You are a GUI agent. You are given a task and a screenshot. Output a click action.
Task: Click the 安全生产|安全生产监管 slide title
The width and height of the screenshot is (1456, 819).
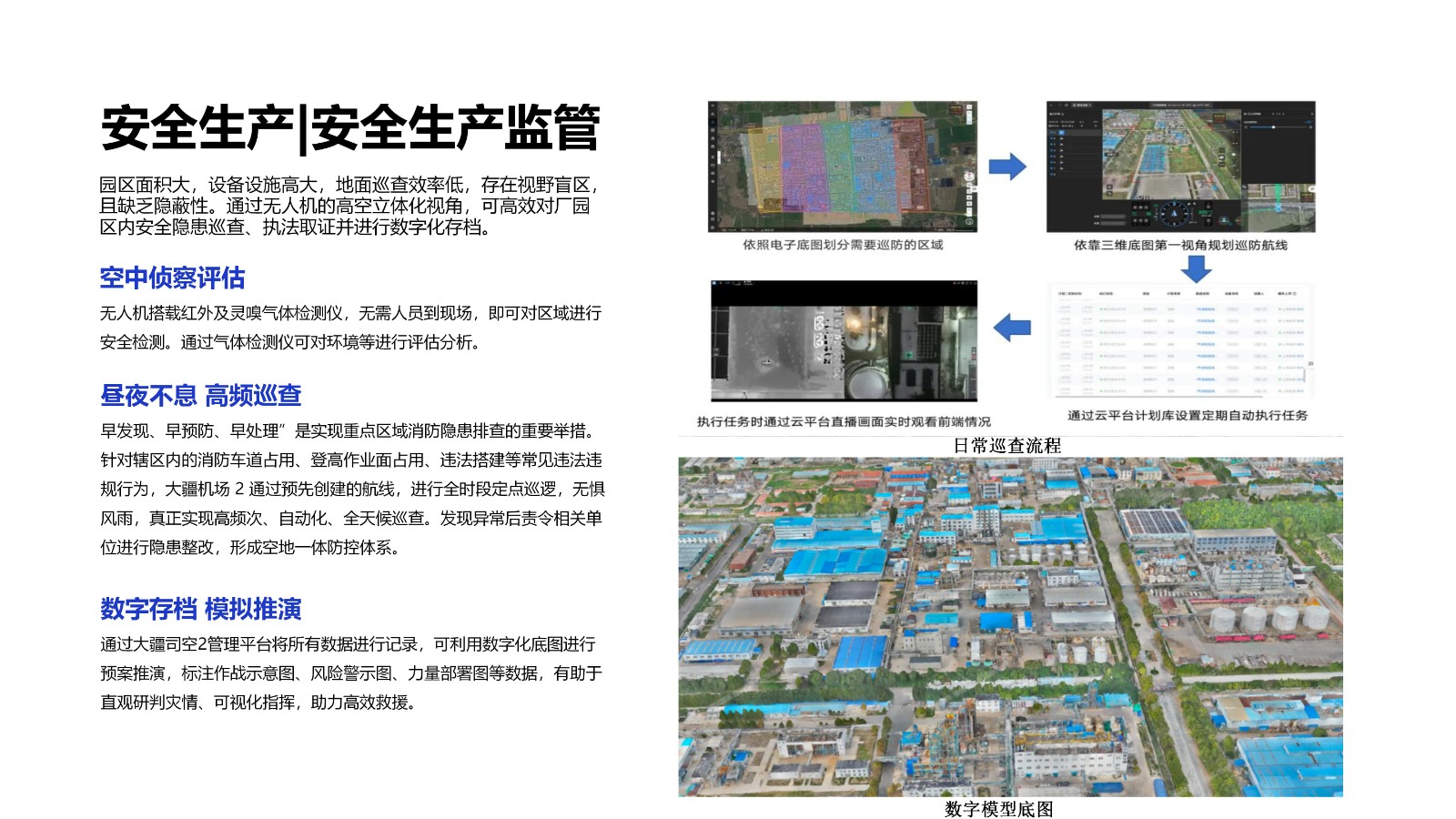(349, 127)
